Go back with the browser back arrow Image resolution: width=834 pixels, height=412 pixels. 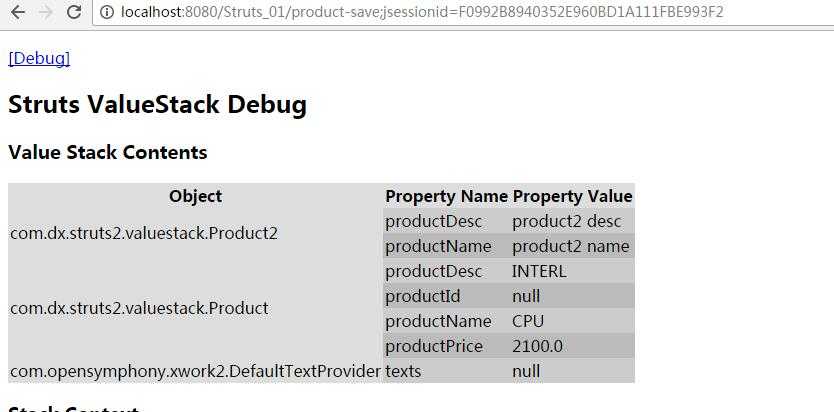(18, 12)
